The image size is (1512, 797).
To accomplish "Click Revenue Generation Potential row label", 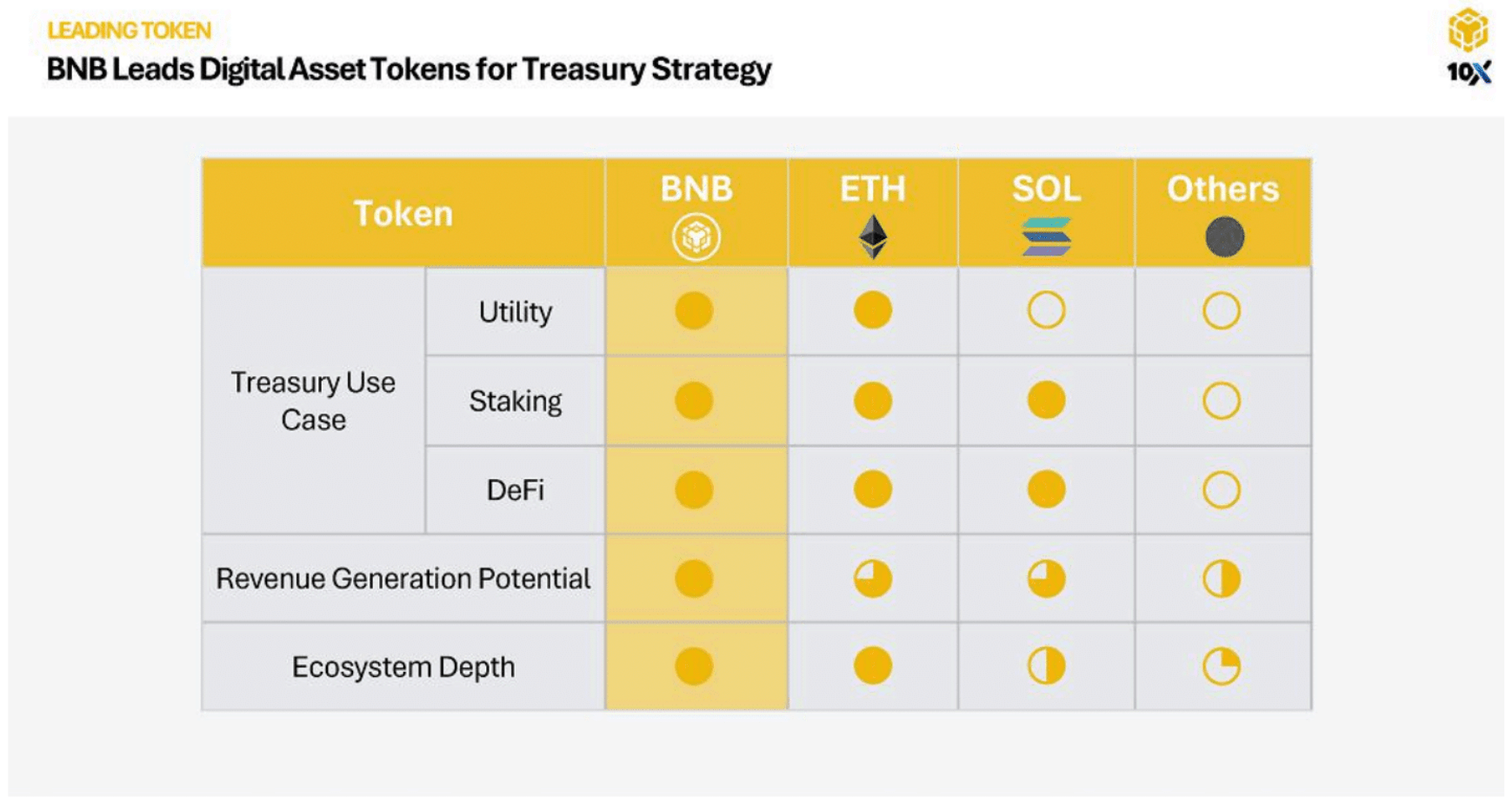I will click(403, 579).
